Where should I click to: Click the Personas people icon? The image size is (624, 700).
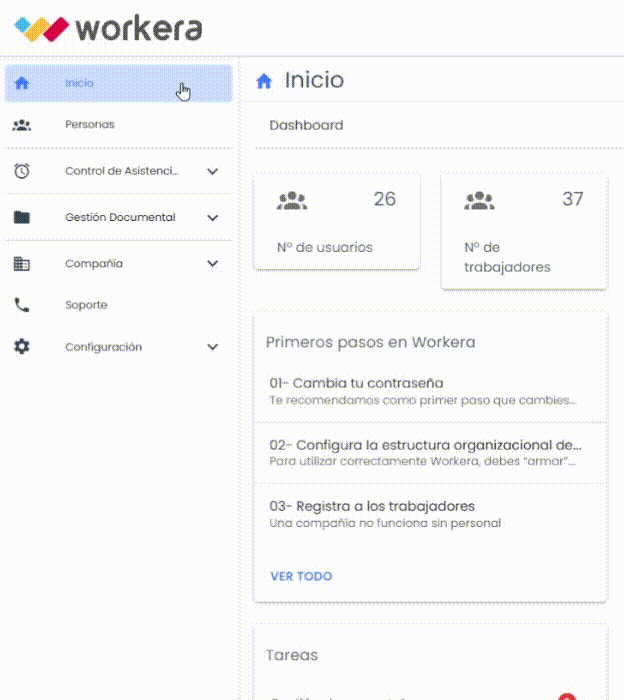22,125
